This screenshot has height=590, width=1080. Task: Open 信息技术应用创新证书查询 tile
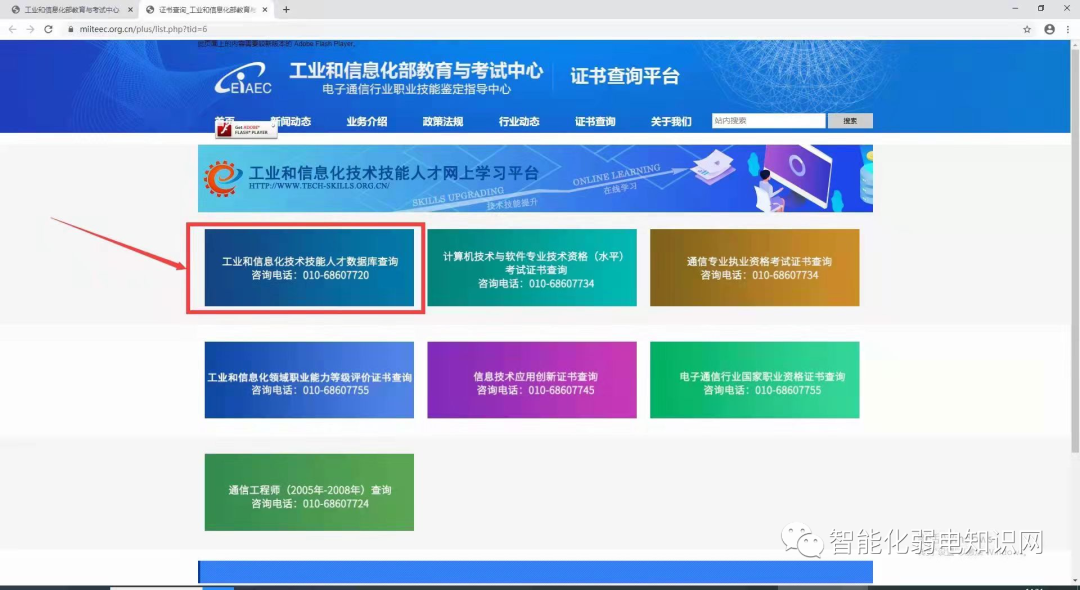coord(532,380)
